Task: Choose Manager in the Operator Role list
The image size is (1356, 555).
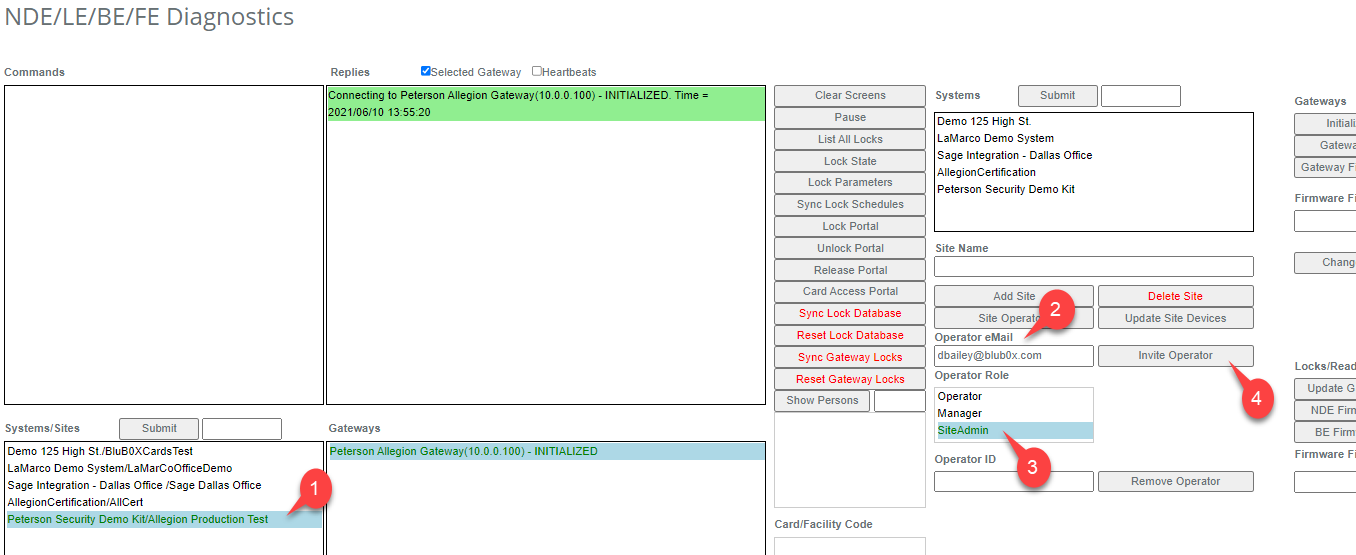Action: (959, 413)
